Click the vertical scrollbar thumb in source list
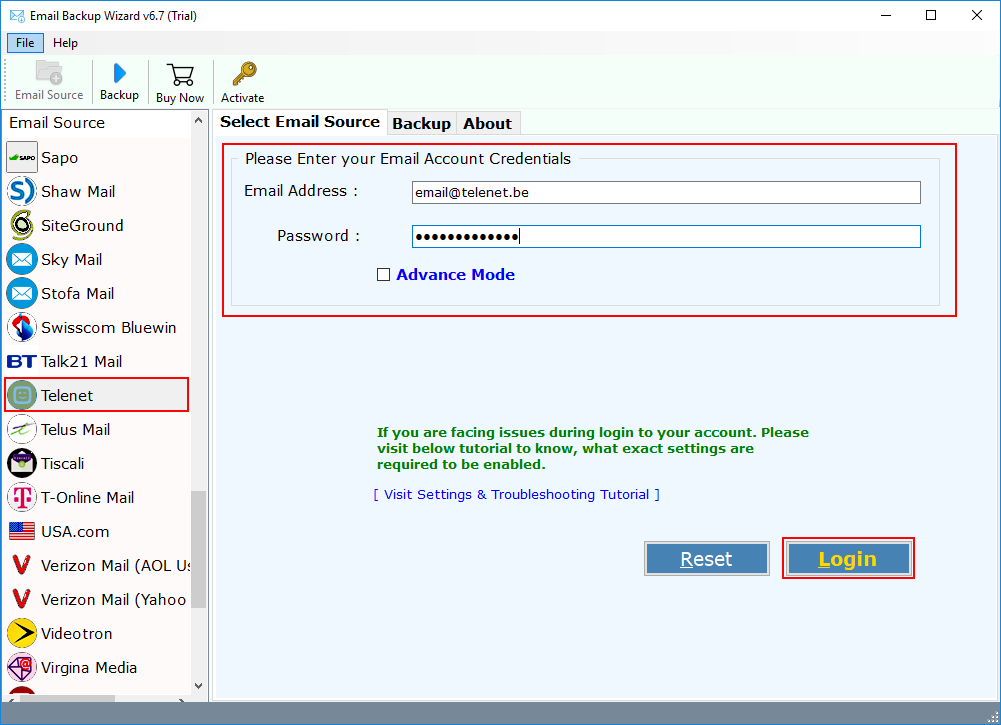This screenshot has height=725, width=1001. pos(199,549)
